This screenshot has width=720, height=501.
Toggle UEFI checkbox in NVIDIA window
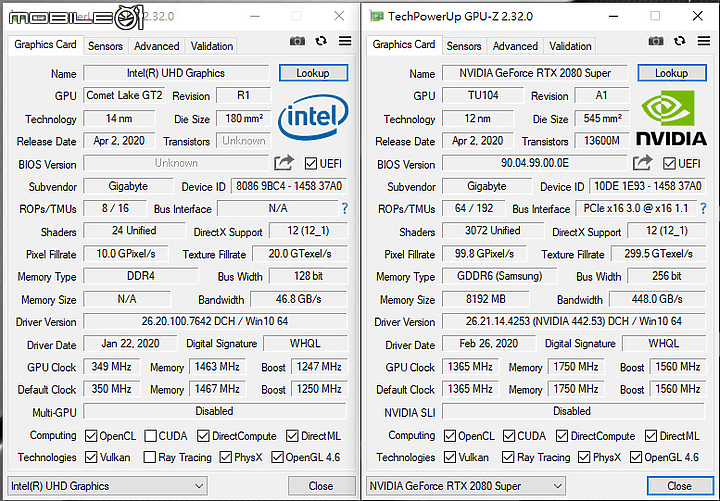[669, 163]
